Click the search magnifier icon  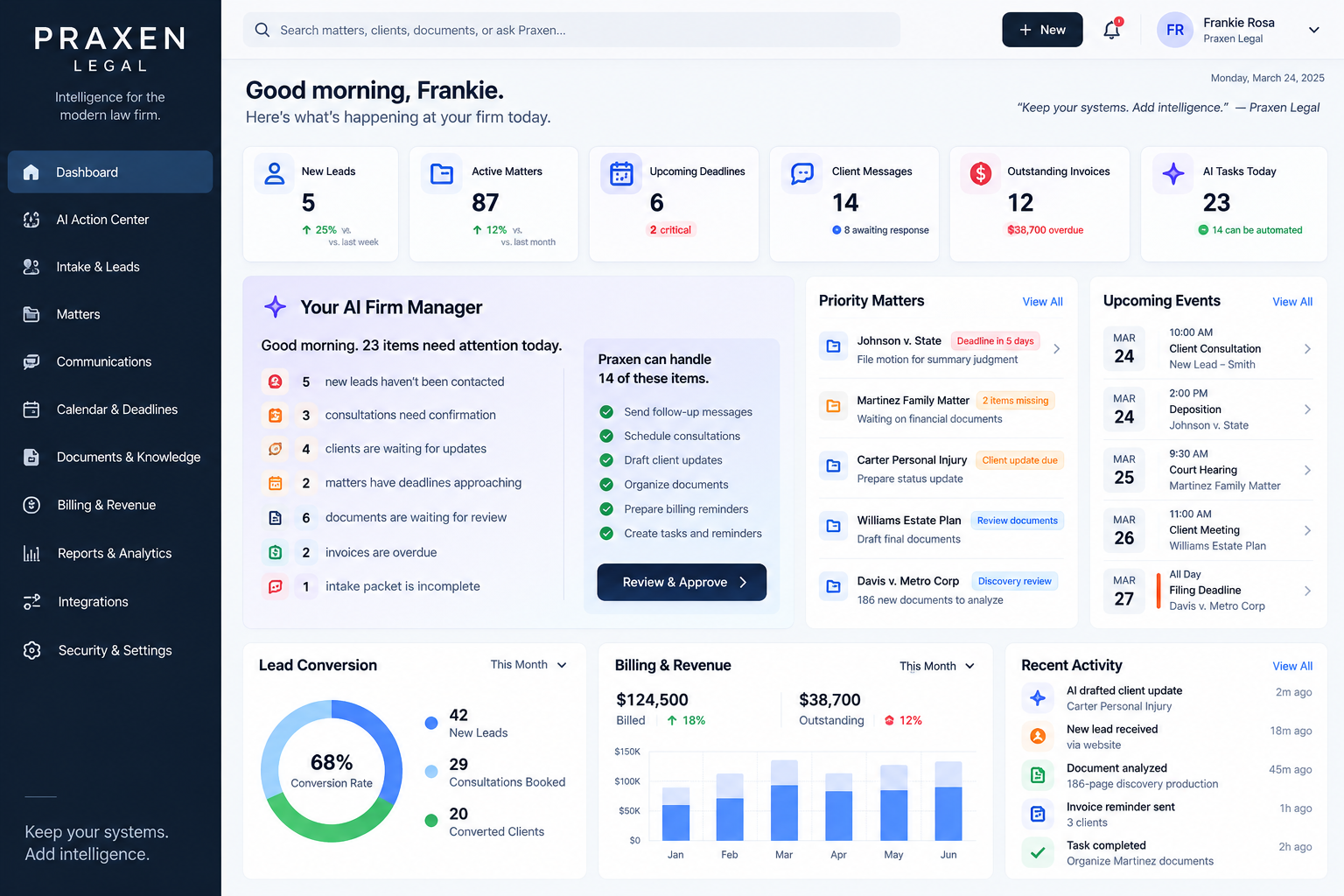tap(262, 30)
